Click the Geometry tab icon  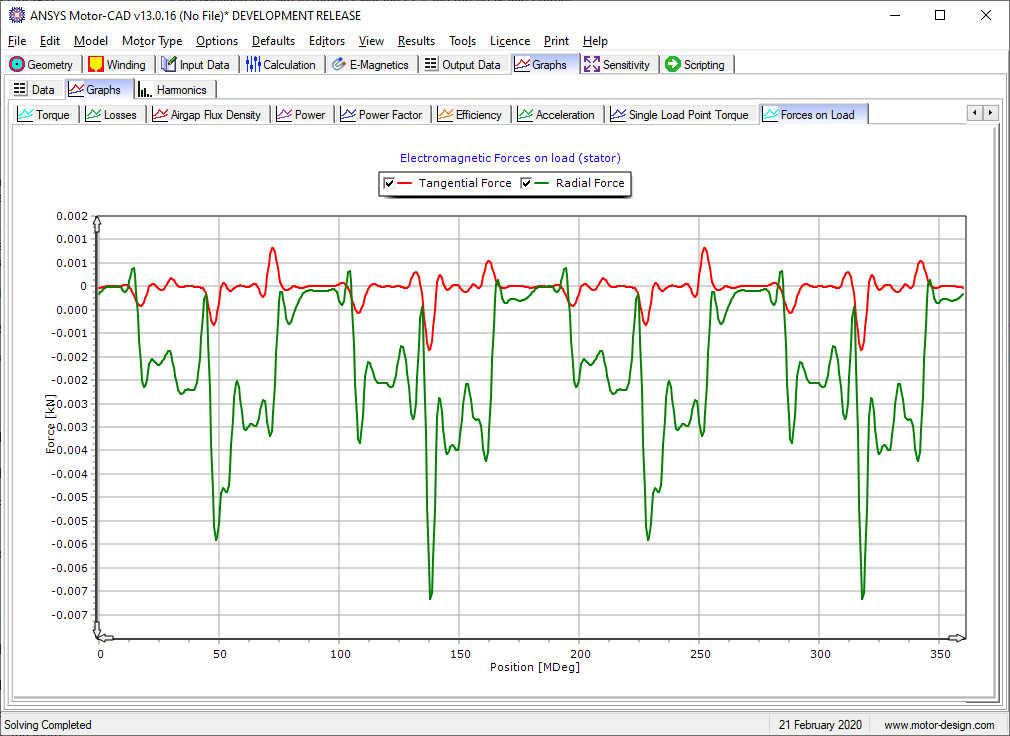tap(17, 64)
